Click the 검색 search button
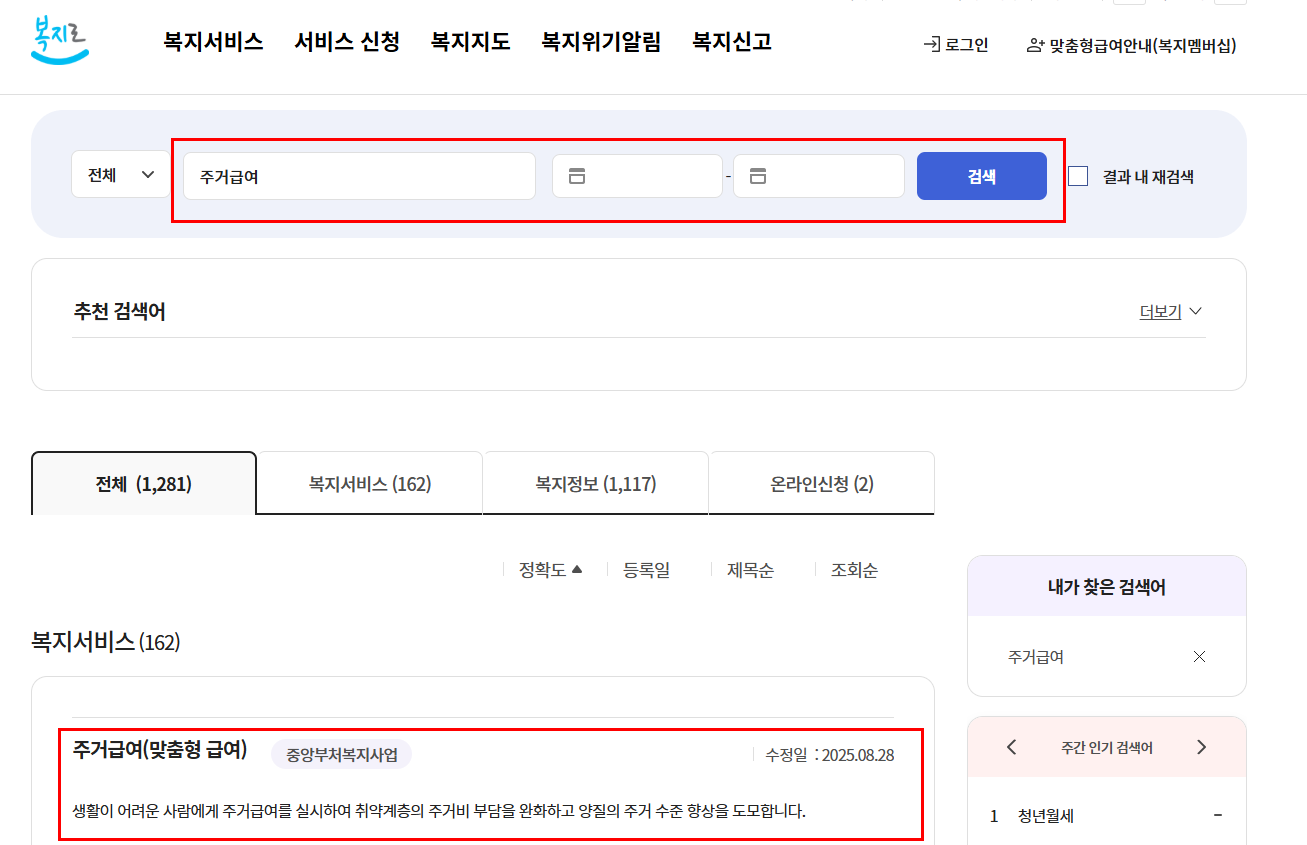The height and width of the screenshot is (845, 1307). click(981, 175)
